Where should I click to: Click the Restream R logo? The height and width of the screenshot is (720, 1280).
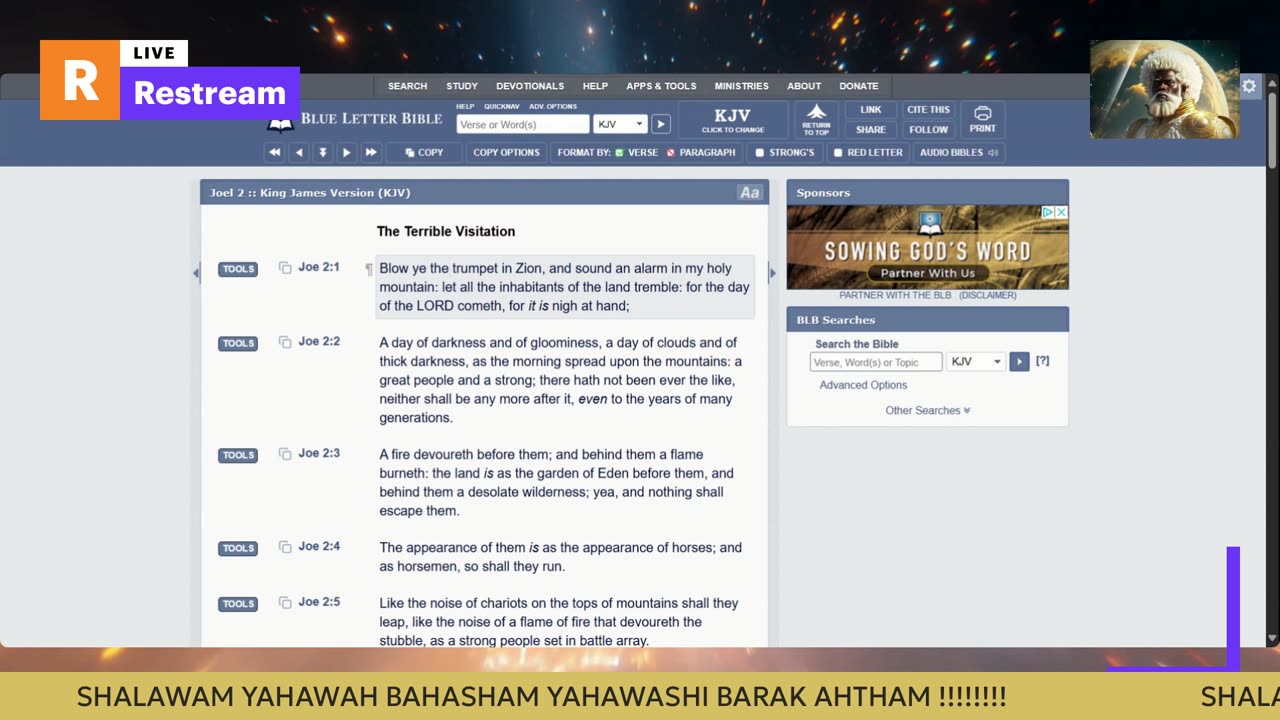tap(80, 80)
